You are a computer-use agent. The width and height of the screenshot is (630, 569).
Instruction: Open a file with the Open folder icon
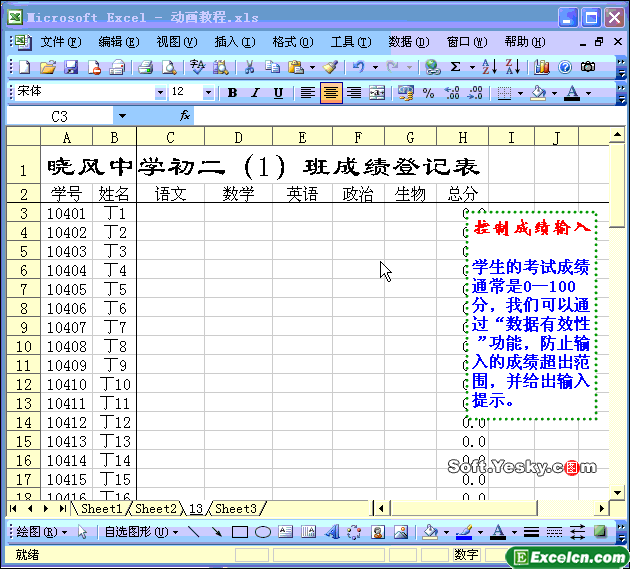pos(48,67)
